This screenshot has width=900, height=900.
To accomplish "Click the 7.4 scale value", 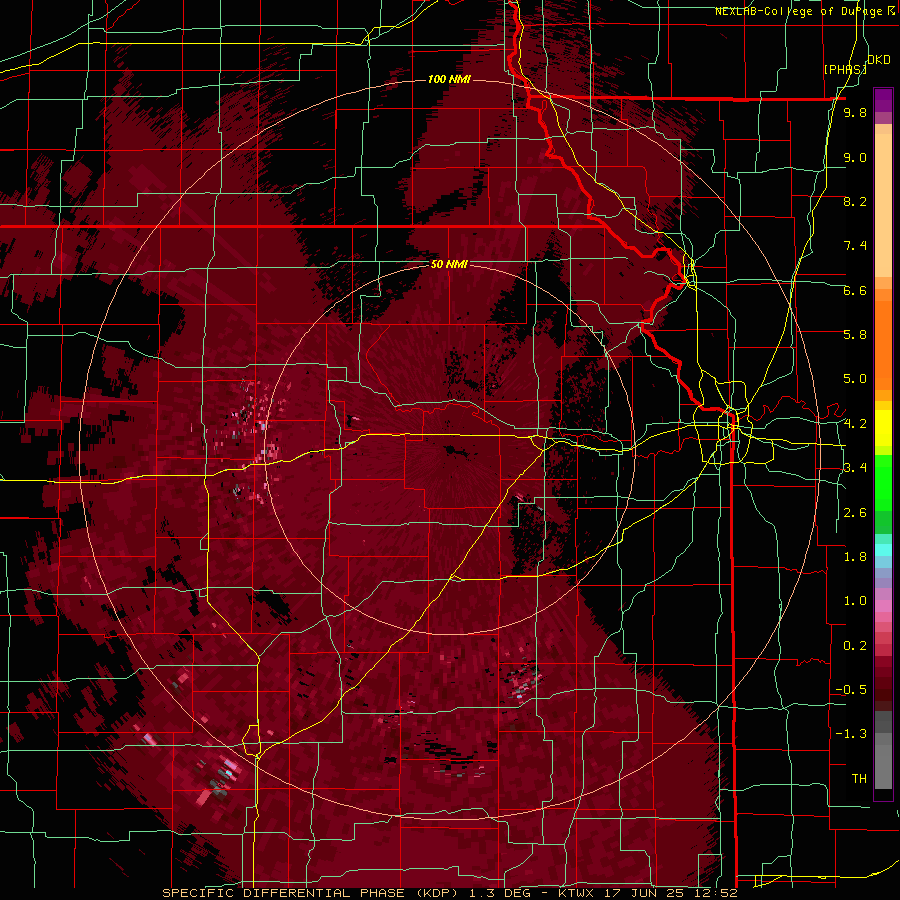I will 855,246.
